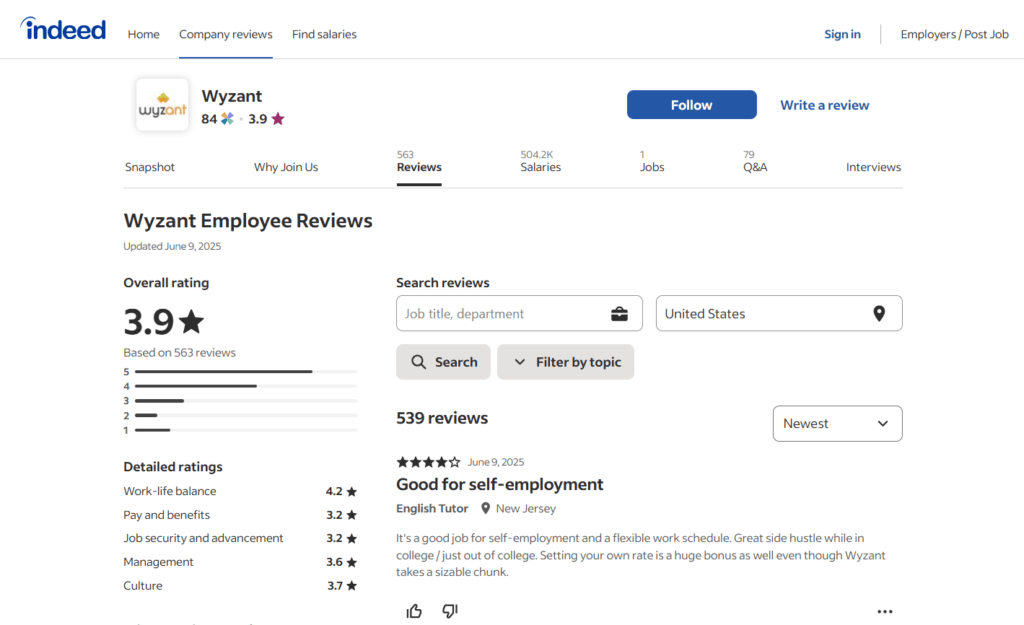Image resolution: width=1024 pixels, height=625 pixels.
Task: Open the three-dot review options menu
Action: point(884,611)
